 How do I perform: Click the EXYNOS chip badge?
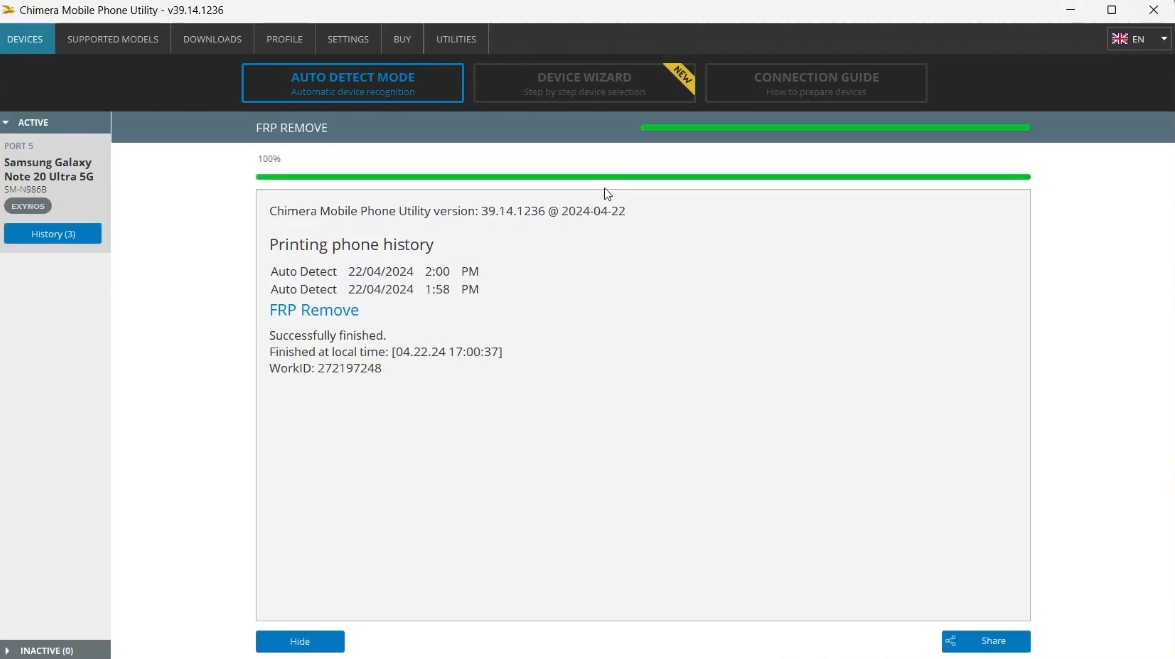coord(28,206)
